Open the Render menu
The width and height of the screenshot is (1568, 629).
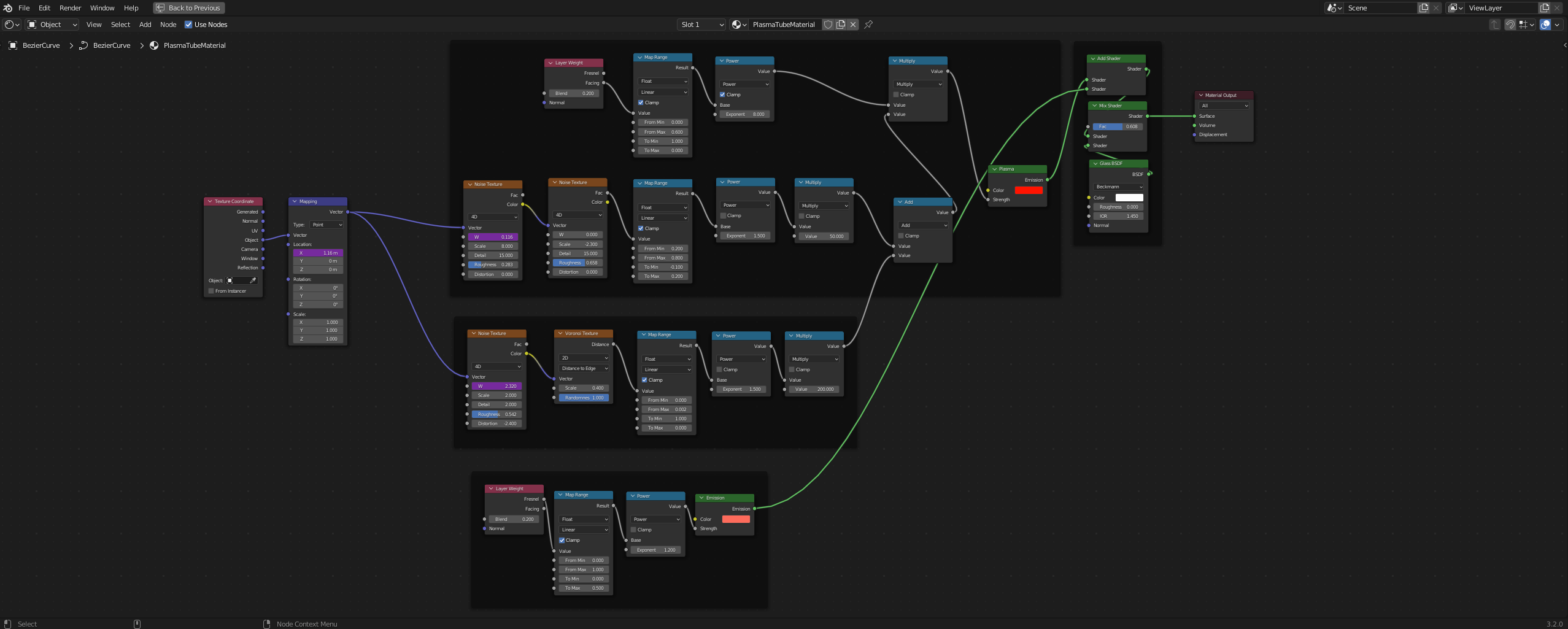[69, 8]
